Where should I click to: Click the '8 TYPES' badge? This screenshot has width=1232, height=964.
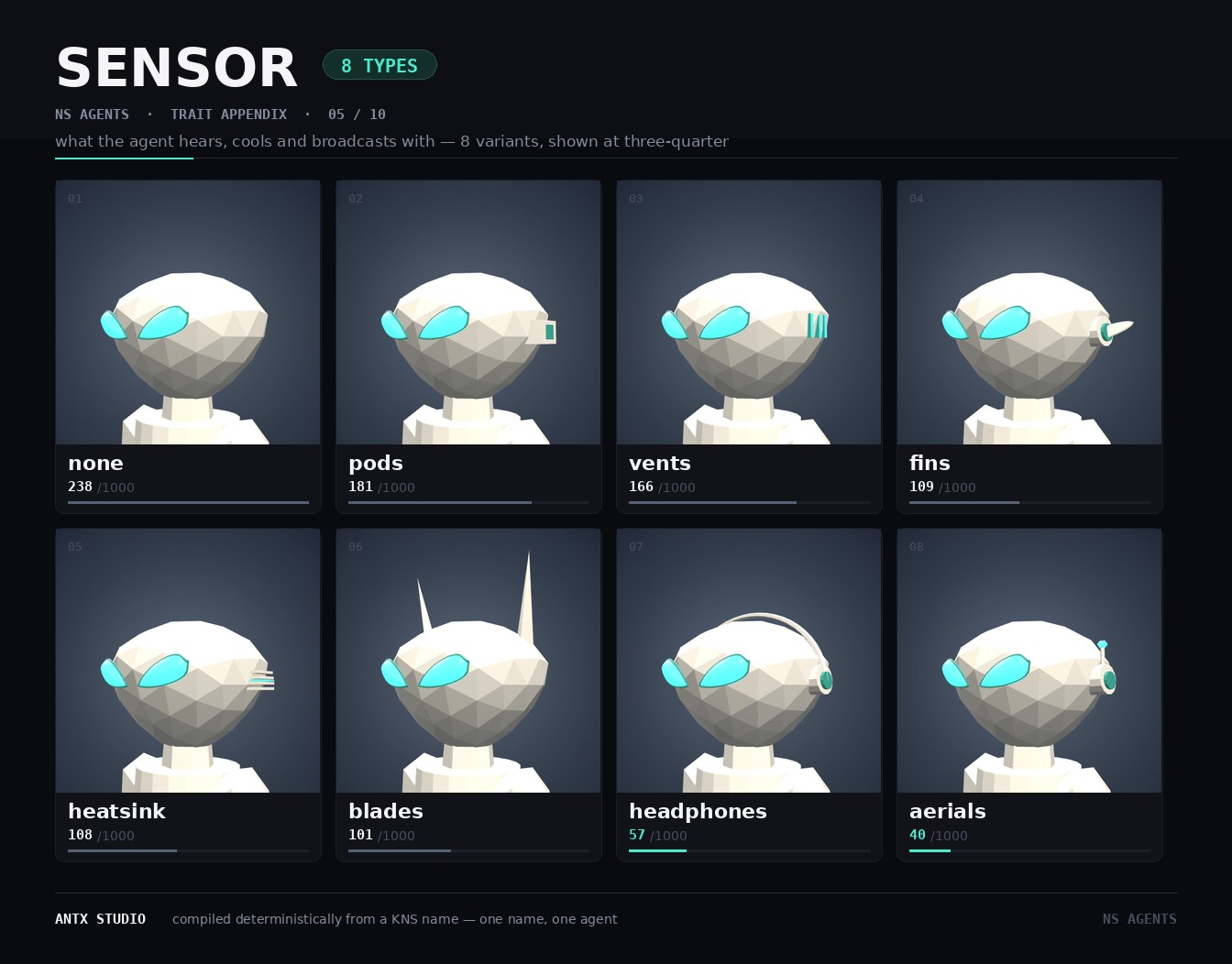tap(379, 65)
